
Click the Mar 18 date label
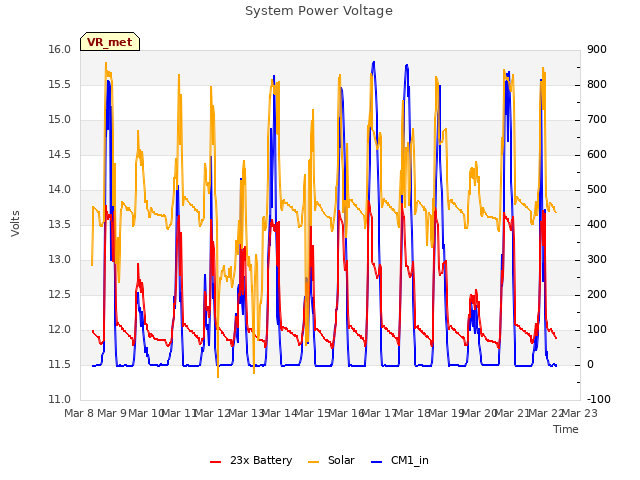412,413
